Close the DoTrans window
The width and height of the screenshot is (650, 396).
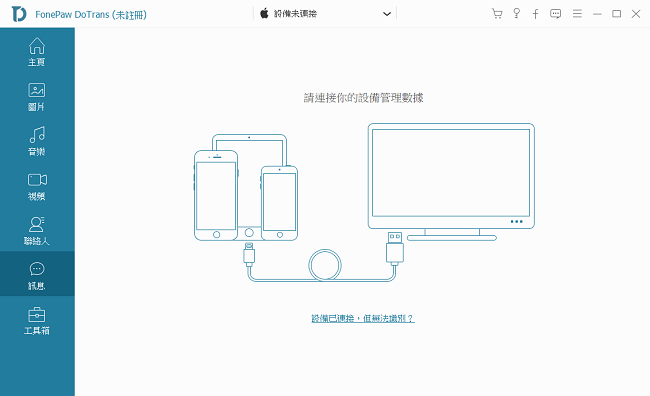click(x=636, y=14)
